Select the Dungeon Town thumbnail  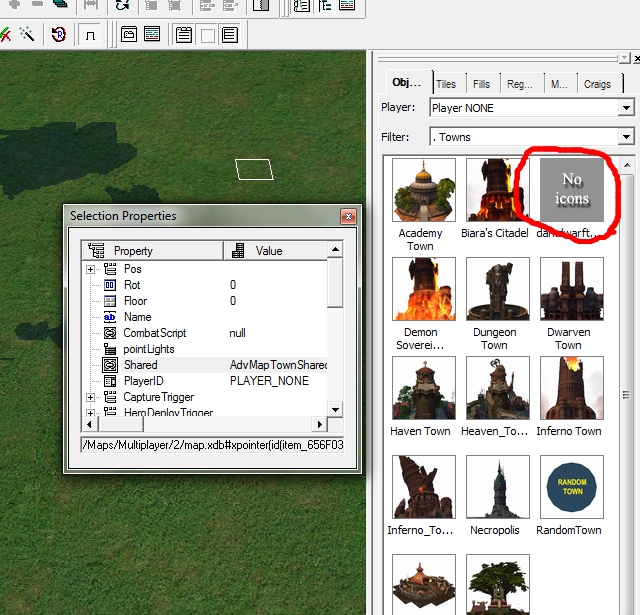(498, 289)
